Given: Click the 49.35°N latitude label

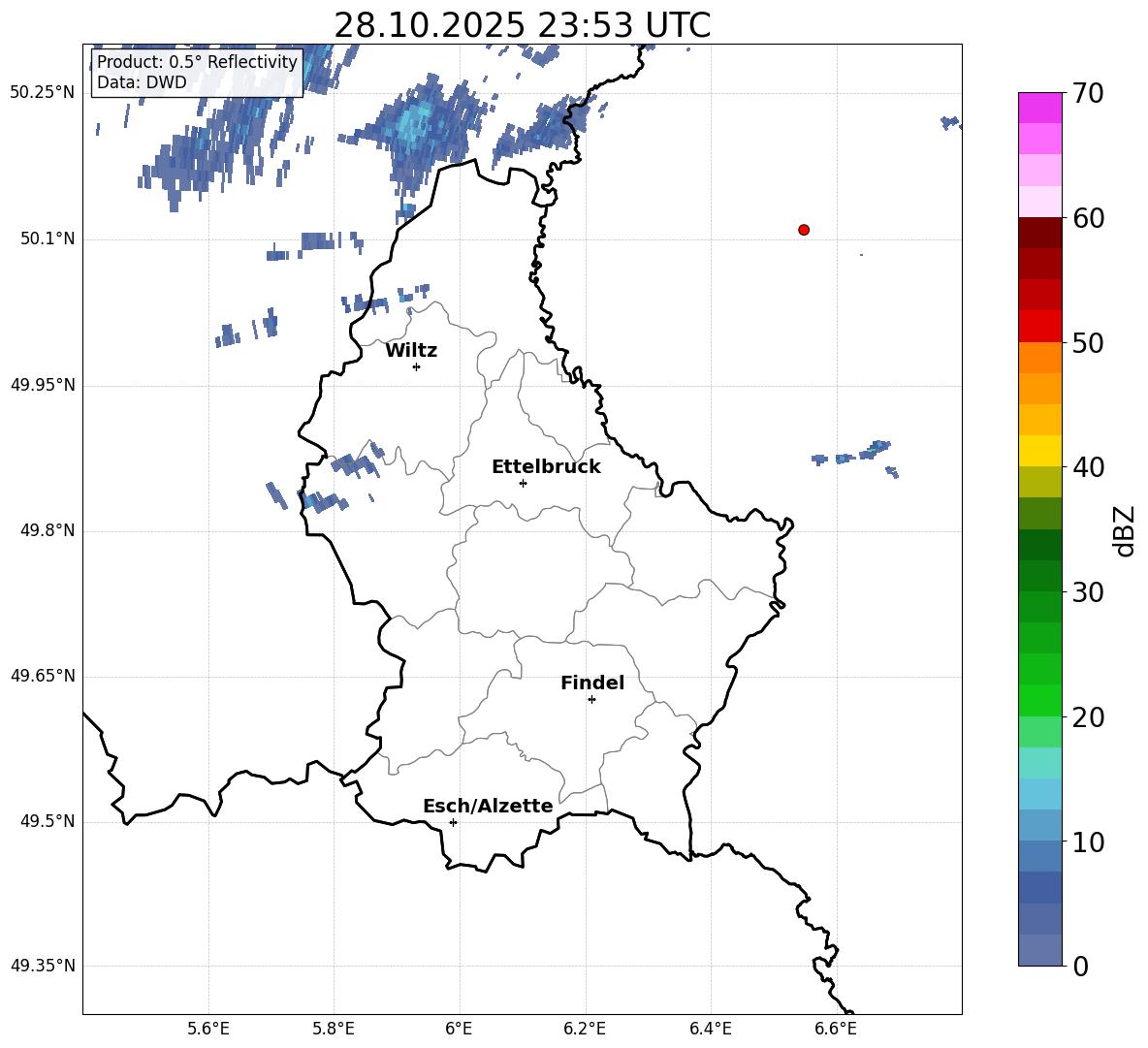Looking at the screenshot, I should [42, 966].
